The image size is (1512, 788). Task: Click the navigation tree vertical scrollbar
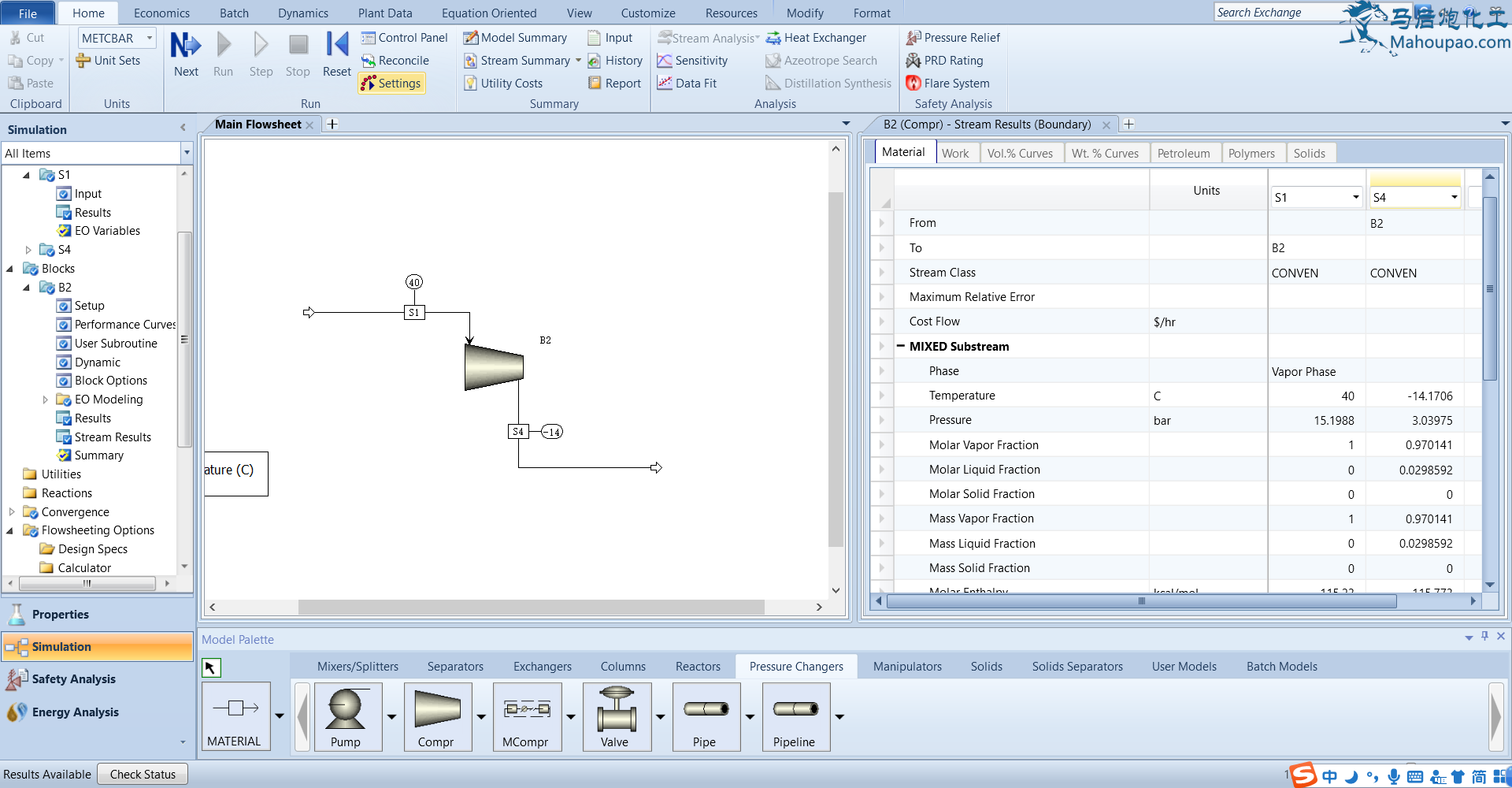click(184, 339)
